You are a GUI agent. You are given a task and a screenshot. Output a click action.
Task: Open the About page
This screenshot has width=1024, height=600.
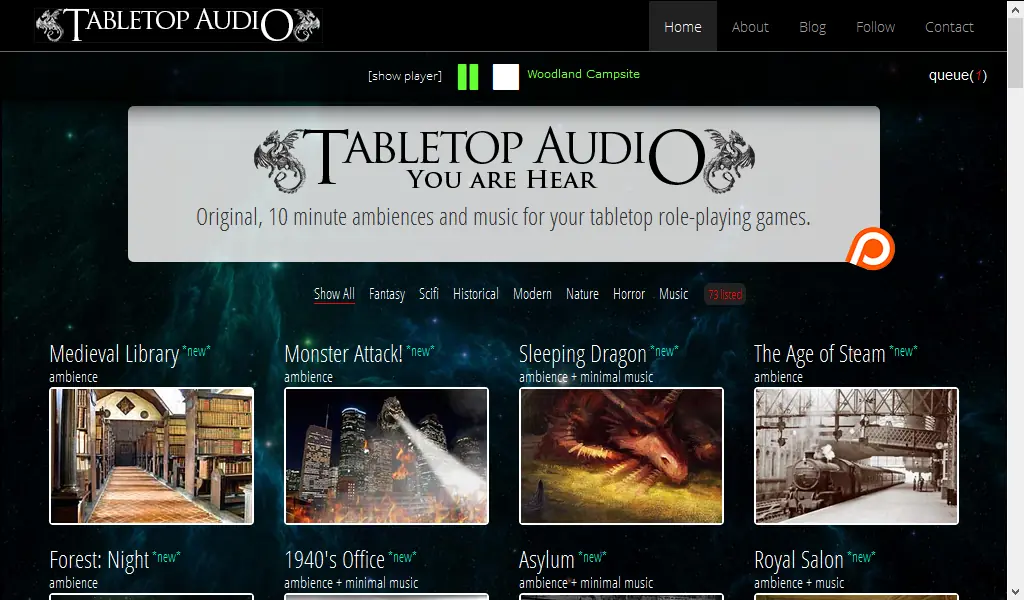tap(750, 27)
